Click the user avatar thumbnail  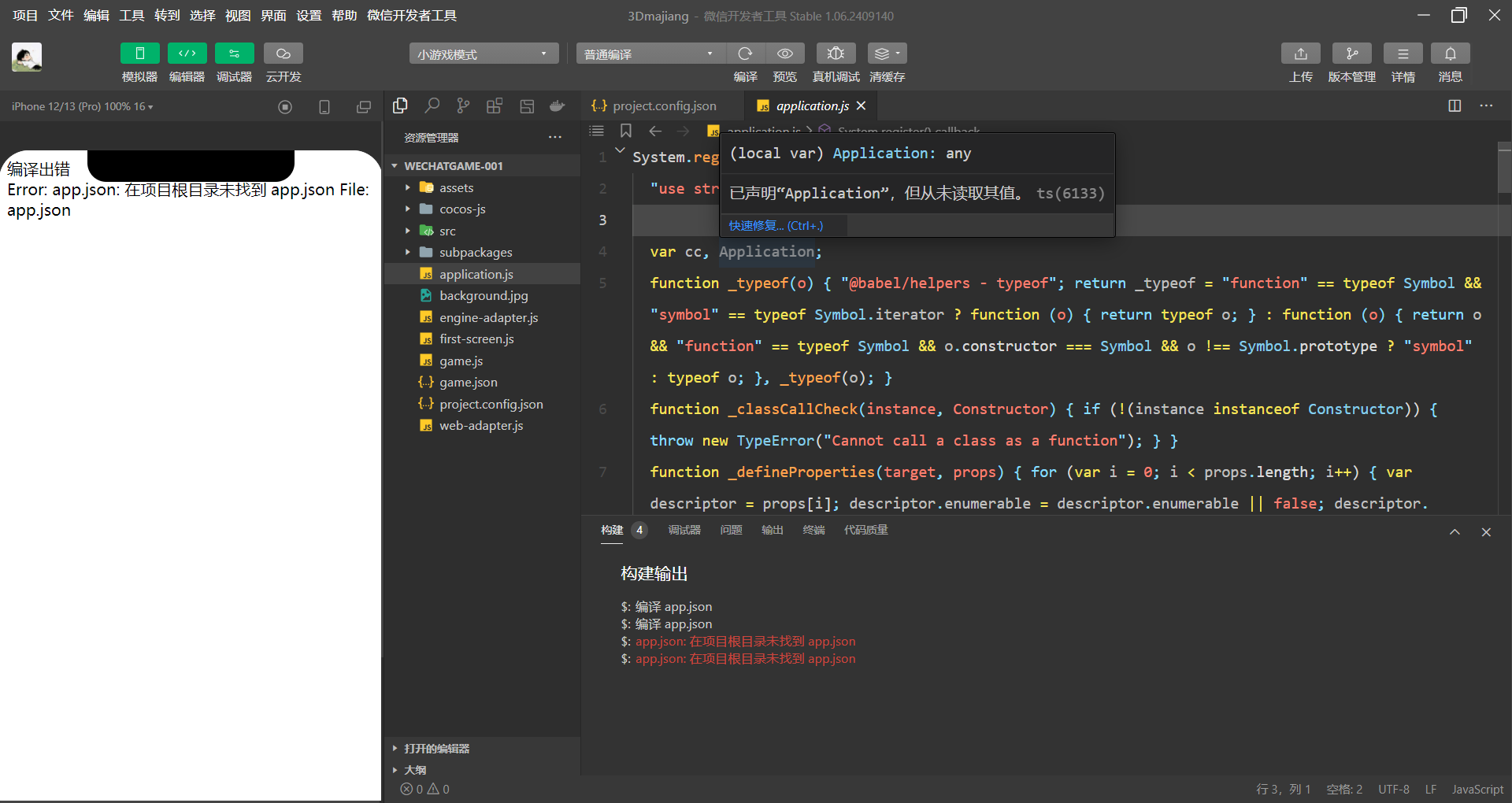[27, 57]
